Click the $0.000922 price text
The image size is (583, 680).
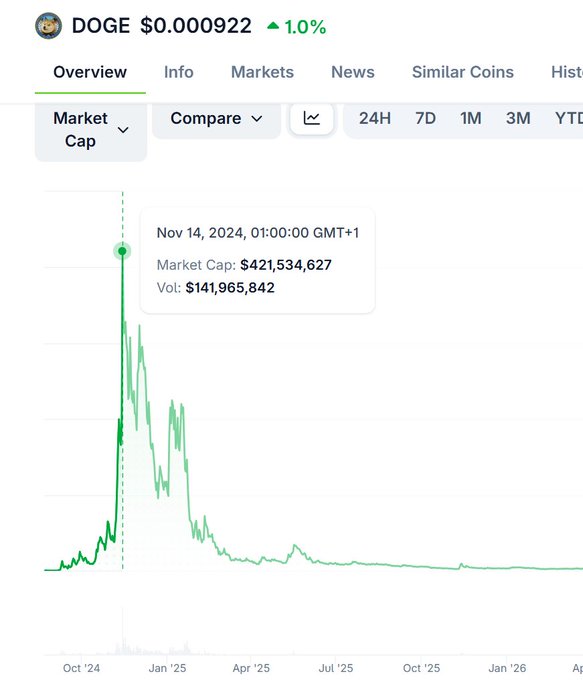(196, 26)
